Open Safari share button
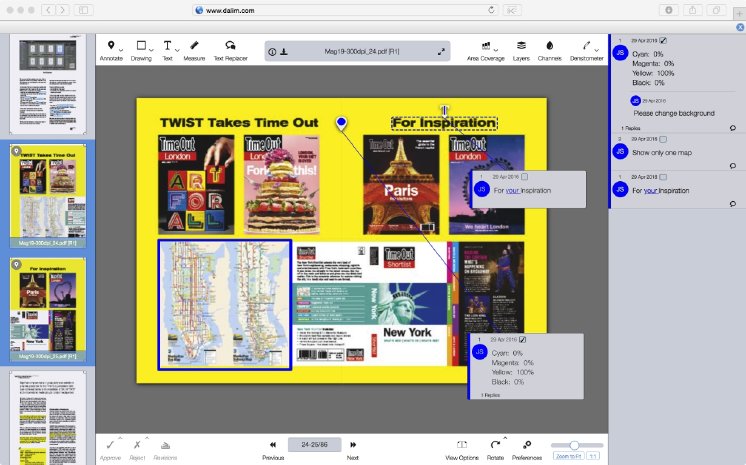 693,10
